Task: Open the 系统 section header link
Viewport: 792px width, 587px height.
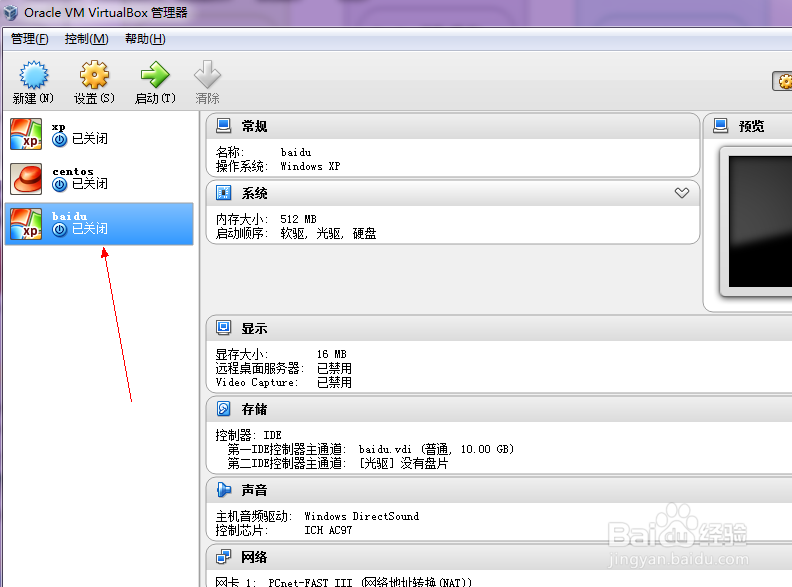Action: tap(254, 193)
